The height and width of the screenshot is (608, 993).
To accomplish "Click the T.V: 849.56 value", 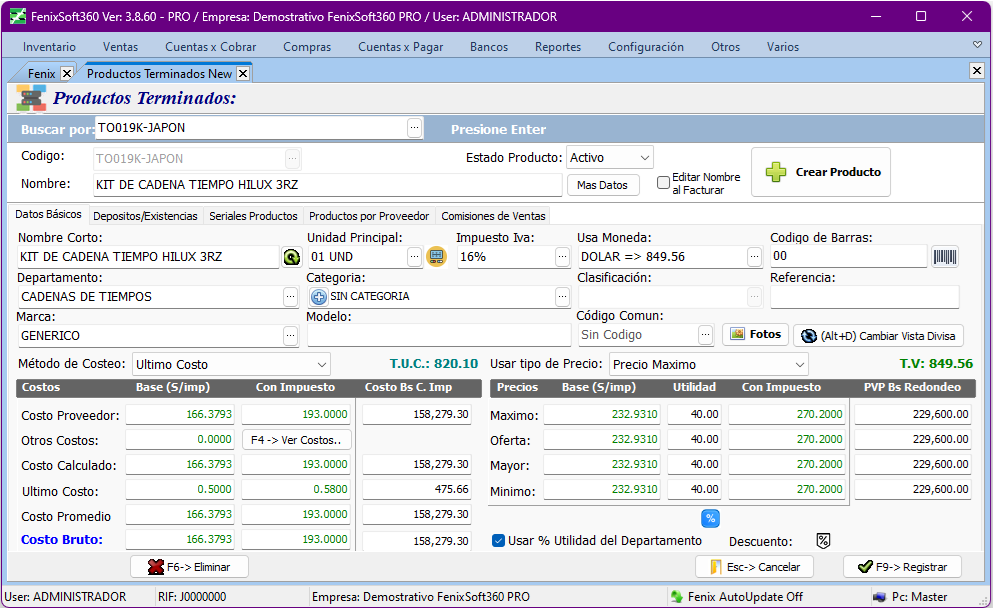I will [936, 364].
